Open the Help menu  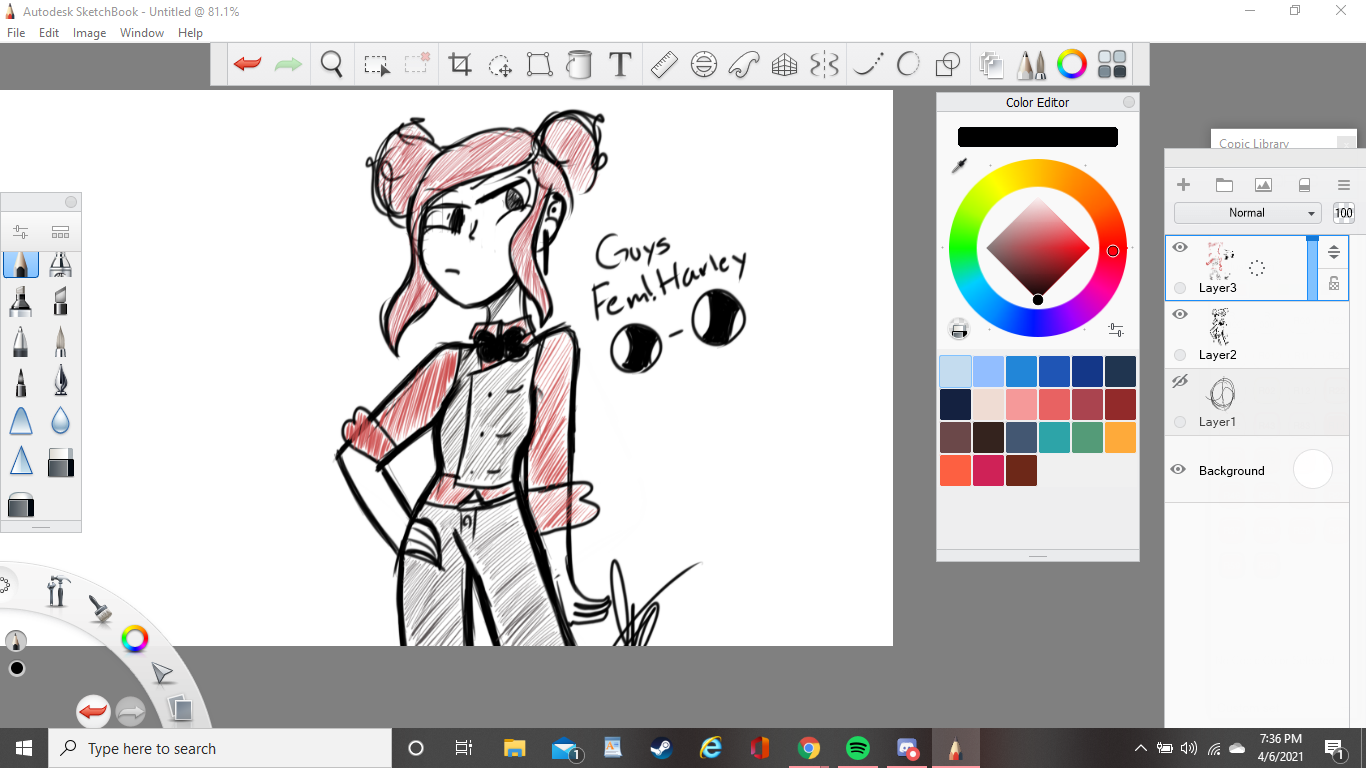[x=190, y=33]
